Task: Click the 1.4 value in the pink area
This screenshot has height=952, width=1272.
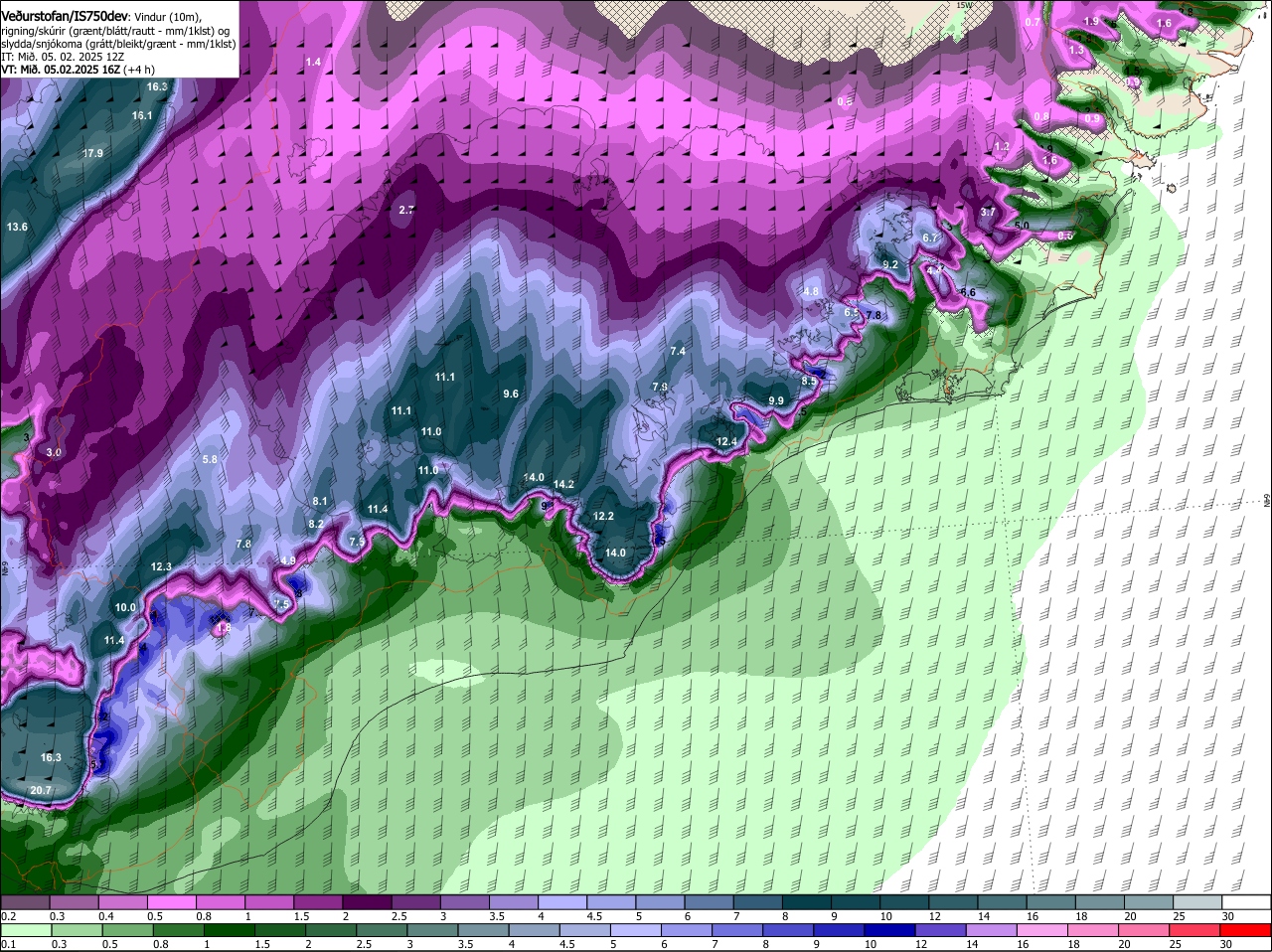Action: tap(313, 62)
